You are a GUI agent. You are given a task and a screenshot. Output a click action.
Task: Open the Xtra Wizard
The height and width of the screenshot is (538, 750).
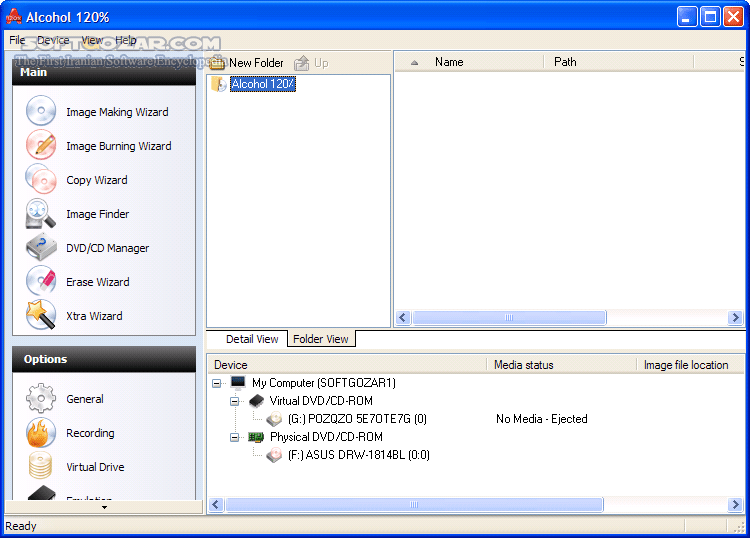pyautogui.click(x=41, y=316)
